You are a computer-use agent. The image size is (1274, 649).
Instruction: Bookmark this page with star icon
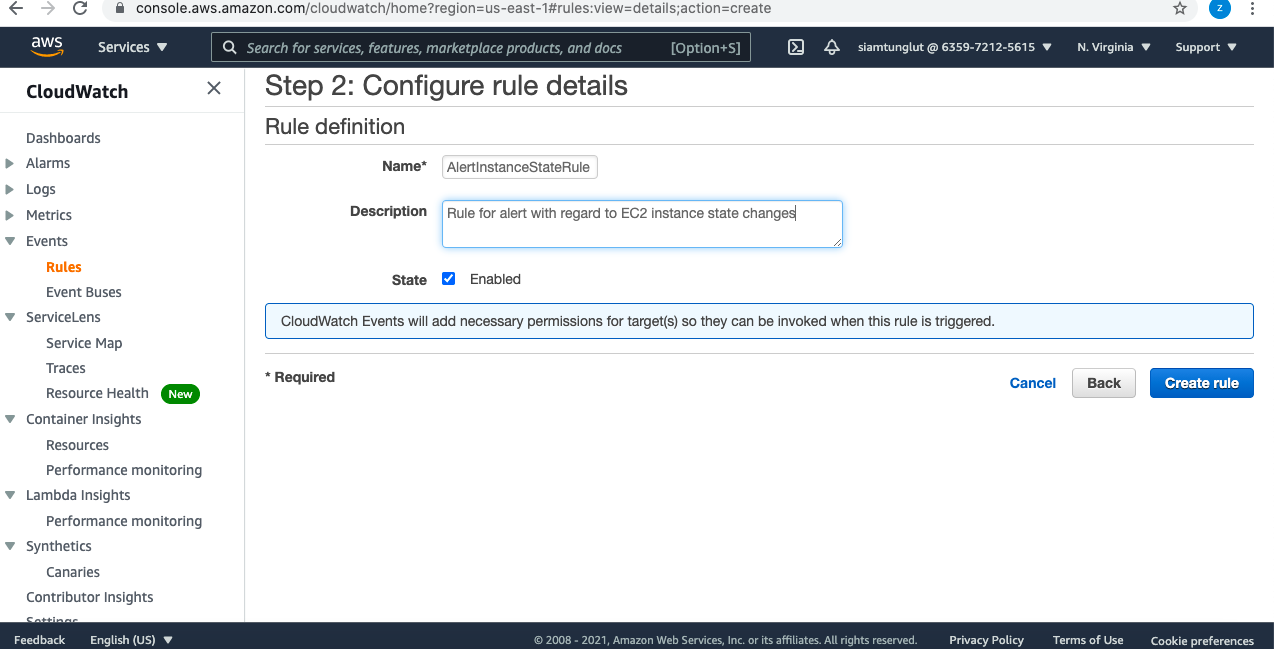pyautogui.click(x=1180, y=8)
